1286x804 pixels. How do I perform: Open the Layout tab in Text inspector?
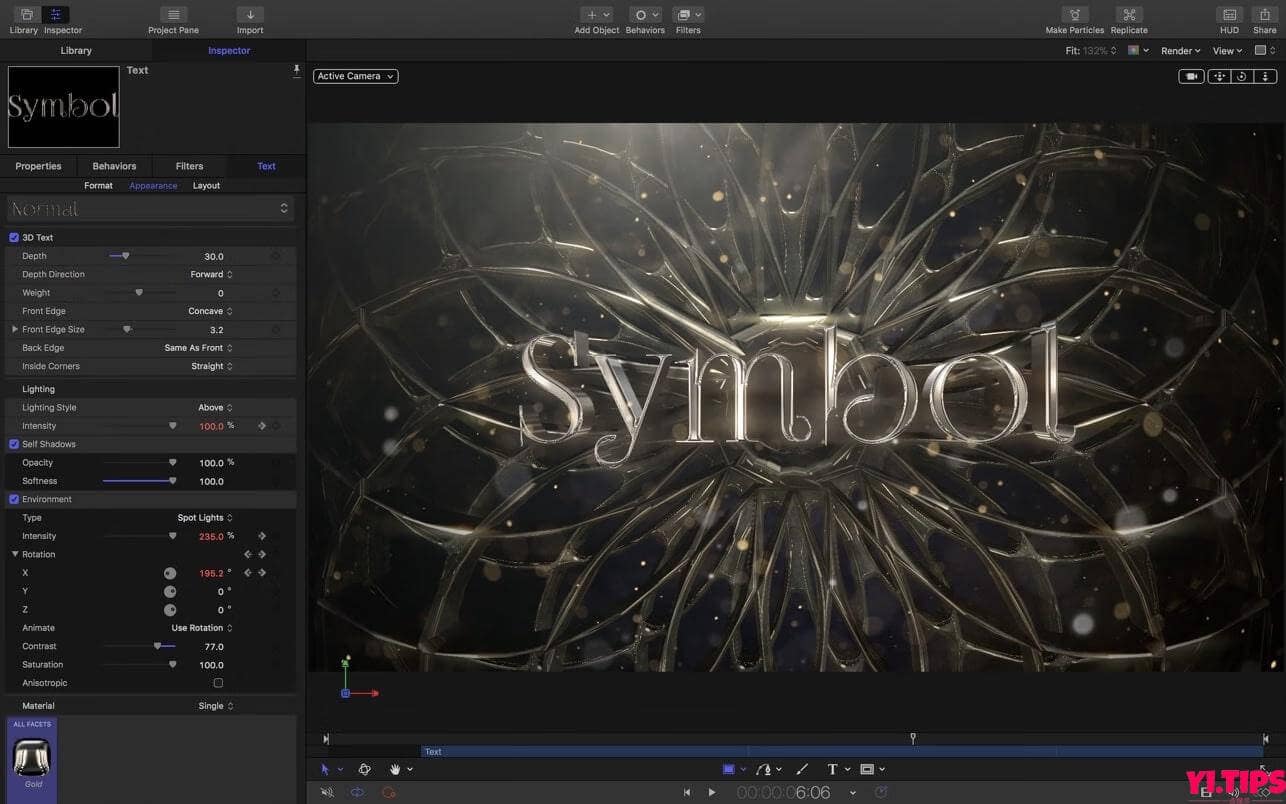tap(206, 185)
